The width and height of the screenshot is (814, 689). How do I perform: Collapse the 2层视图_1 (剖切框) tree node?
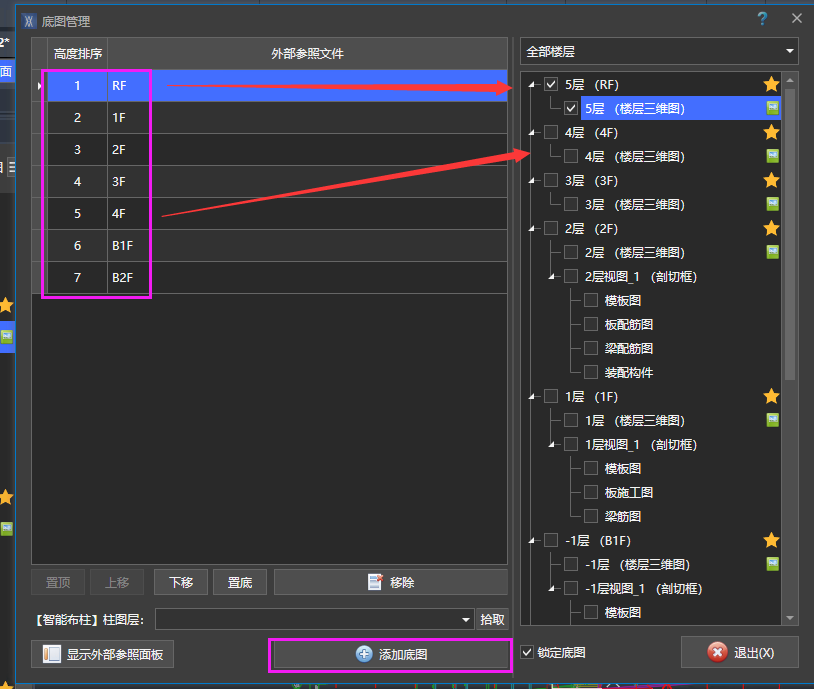click(551, 276)
